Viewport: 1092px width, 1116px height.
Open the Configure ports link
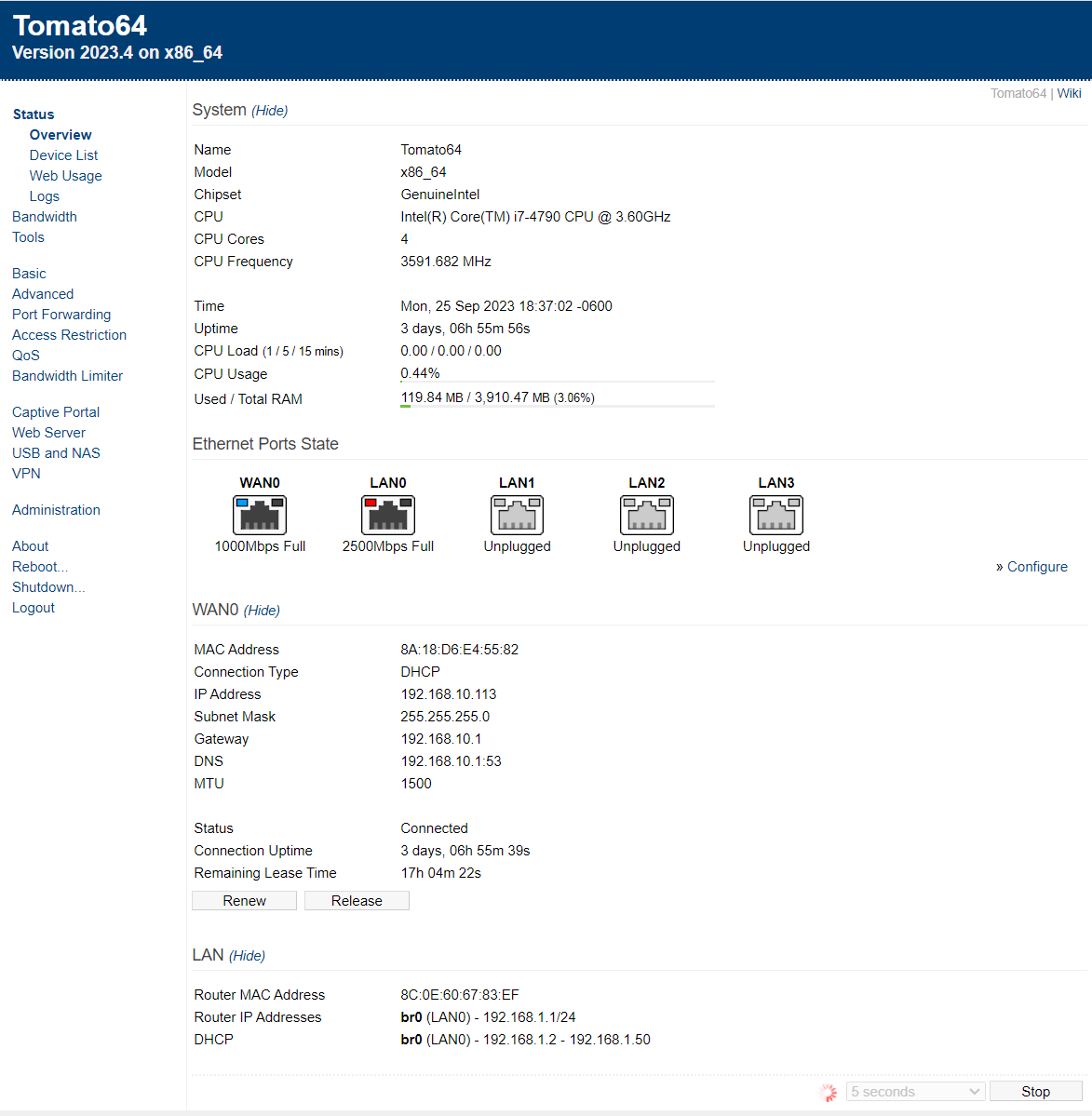click(1037, 567)
